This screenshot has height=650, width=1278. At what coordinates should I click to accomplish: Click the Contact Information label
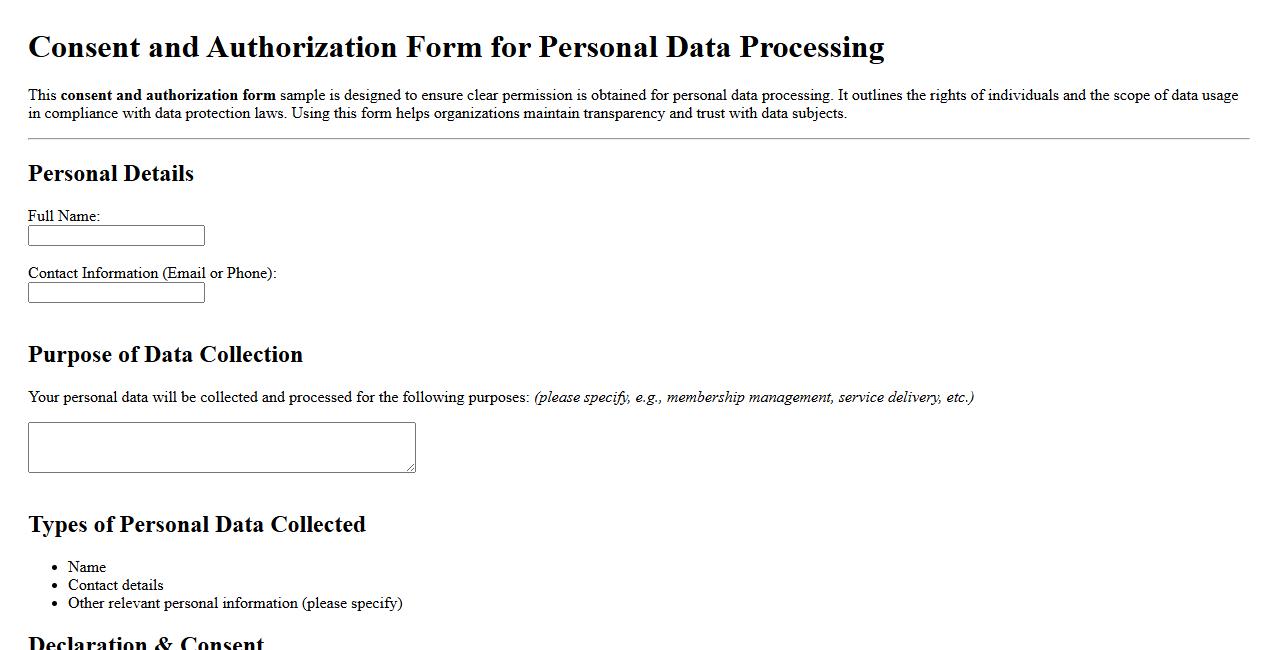(x=152, y=273)
